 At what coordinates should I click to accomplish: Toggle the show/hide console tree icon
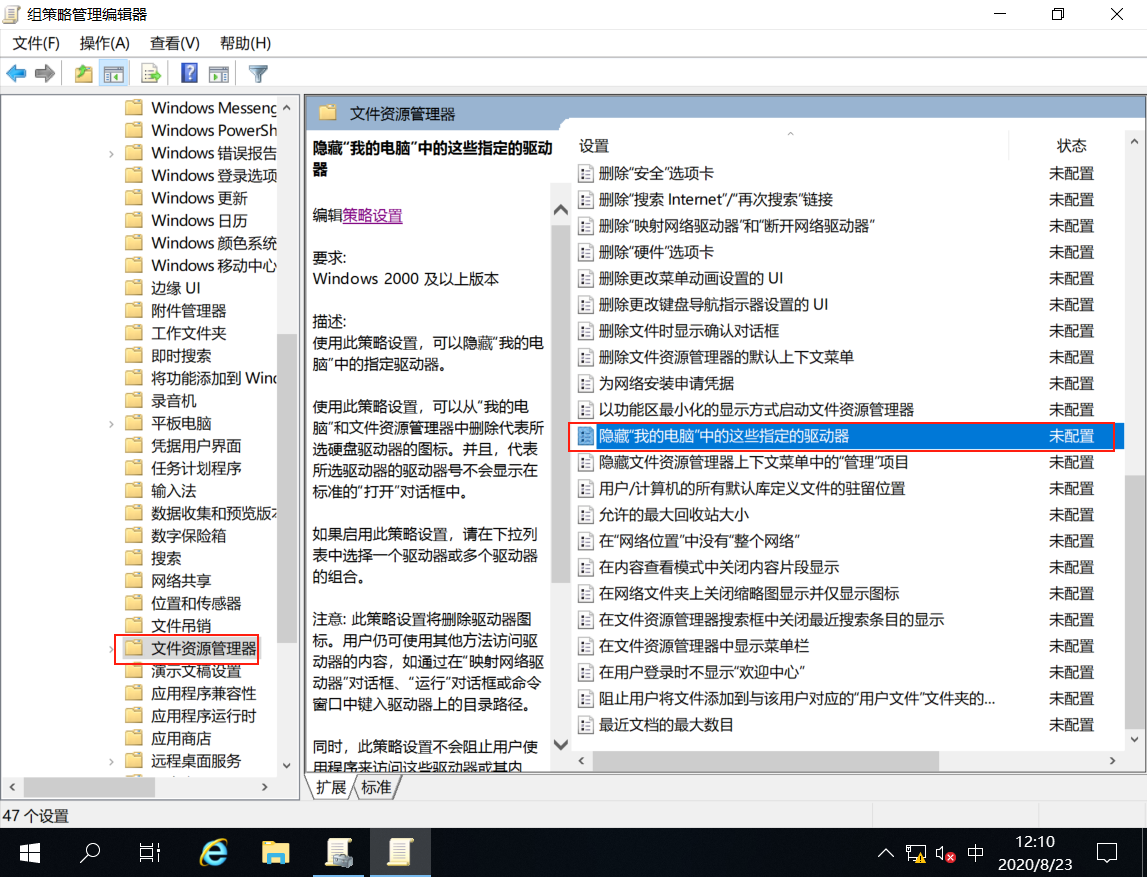113,73
